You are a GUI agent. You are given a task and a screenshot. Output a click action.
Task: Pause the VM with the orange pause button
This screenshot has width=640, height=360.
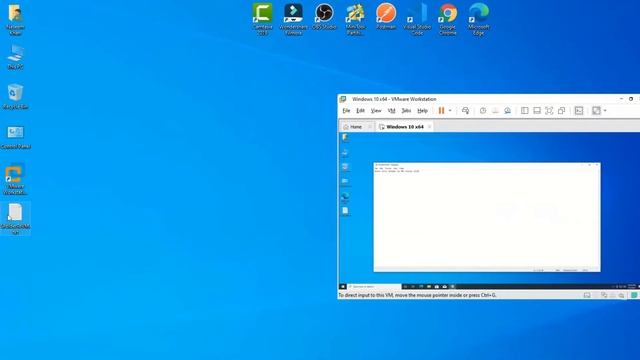coord(441,111)
